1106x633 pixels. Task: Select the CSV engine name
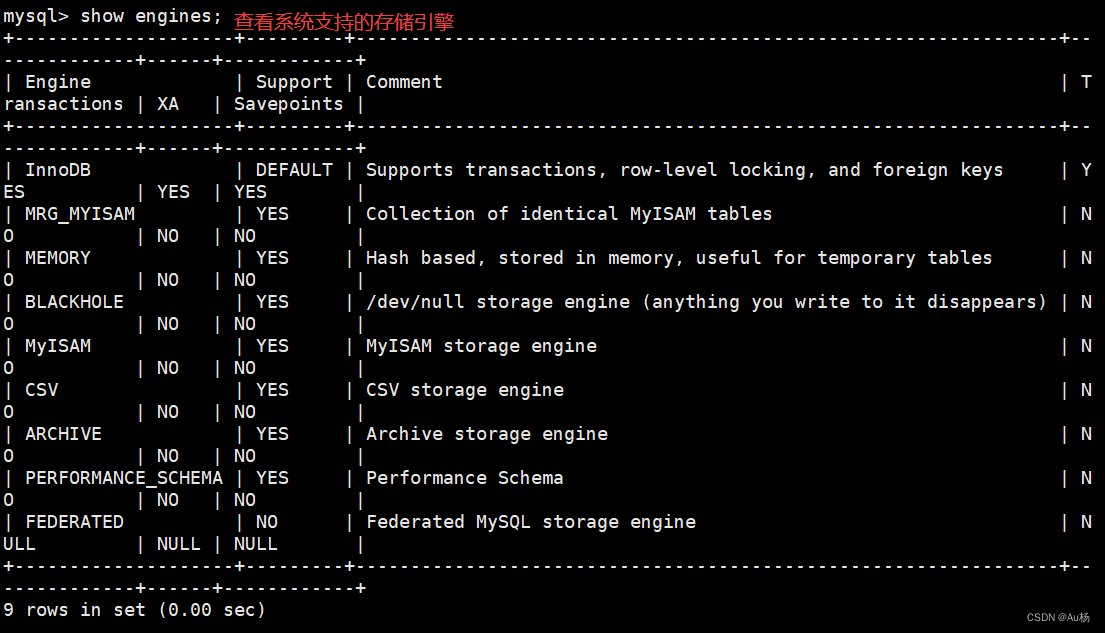point(42,390)
